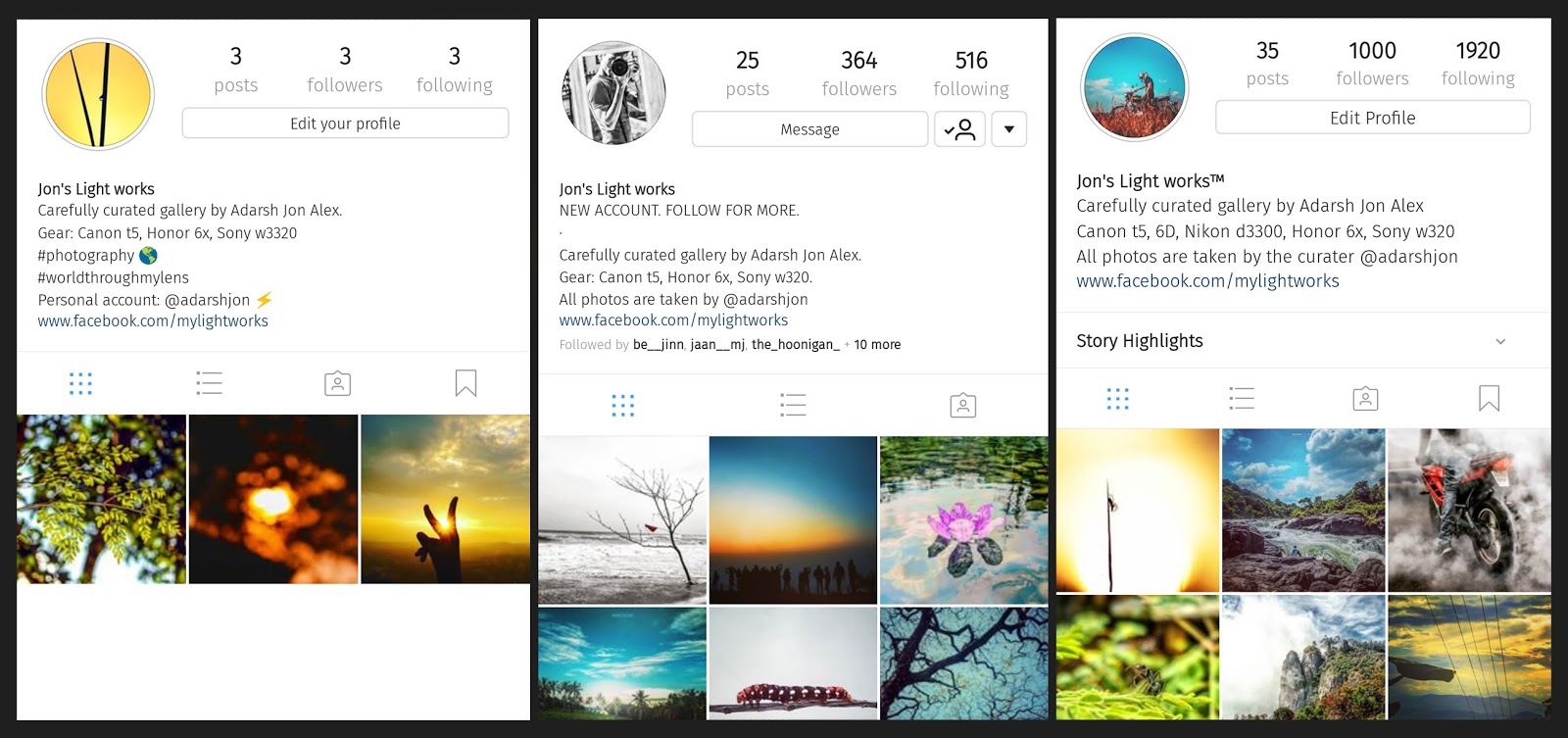Switch to list view in the 3-posts profile
This screenshot has width=1568, height=738.
tap(209, 383)
